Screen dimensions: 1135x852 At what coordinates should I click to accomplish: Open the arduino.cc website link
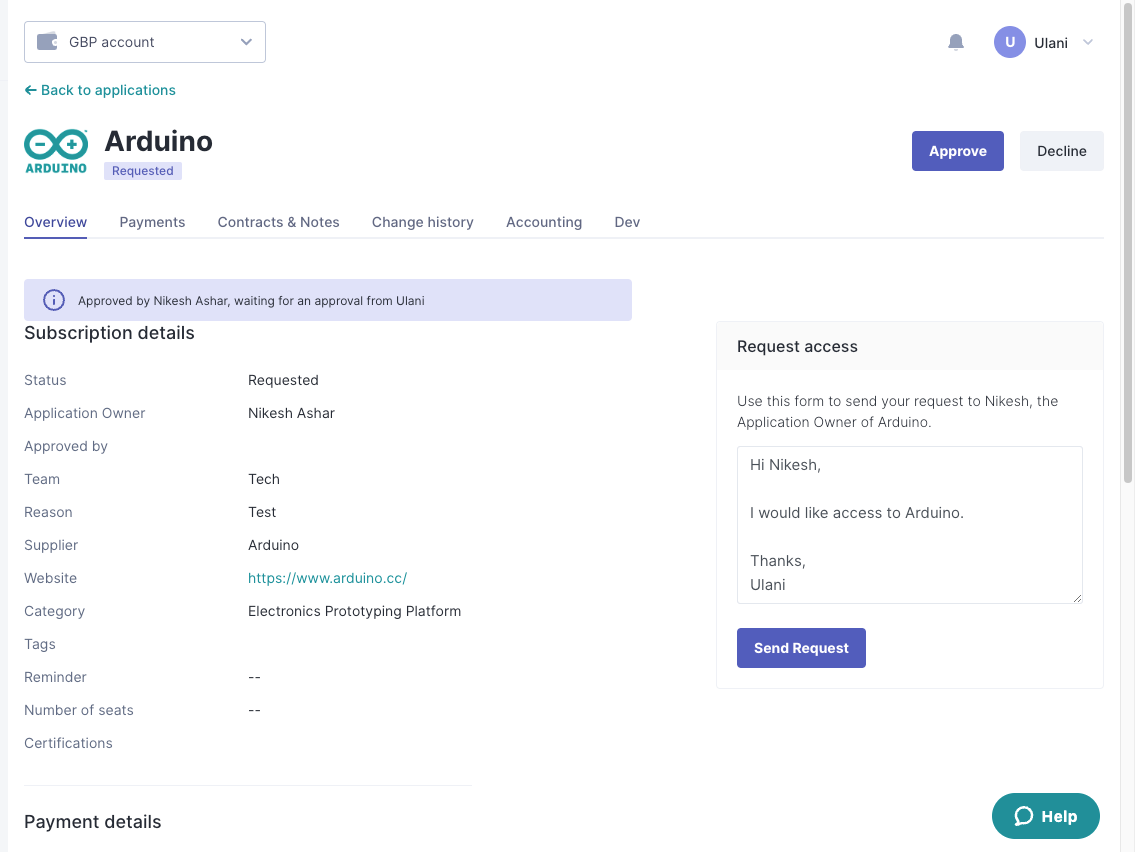tap(327, 578)
